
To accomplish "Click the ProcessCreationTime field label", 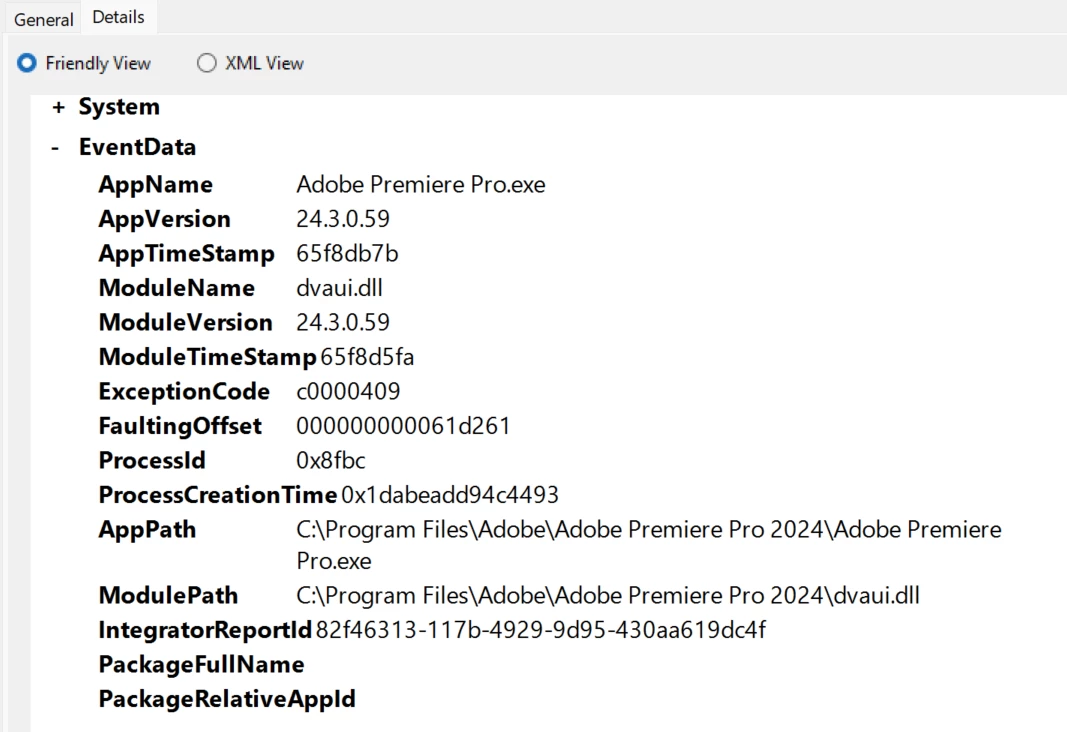I will point(218,495).
